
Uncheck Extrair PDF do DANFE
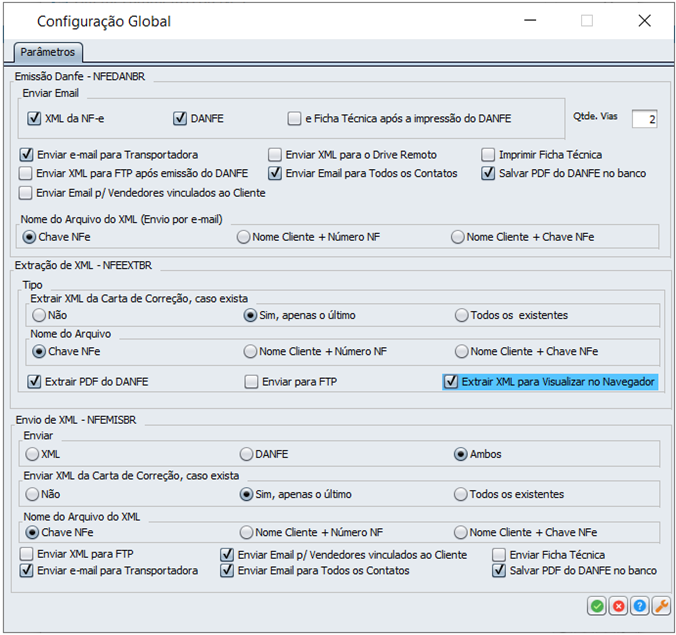(35, 381)
